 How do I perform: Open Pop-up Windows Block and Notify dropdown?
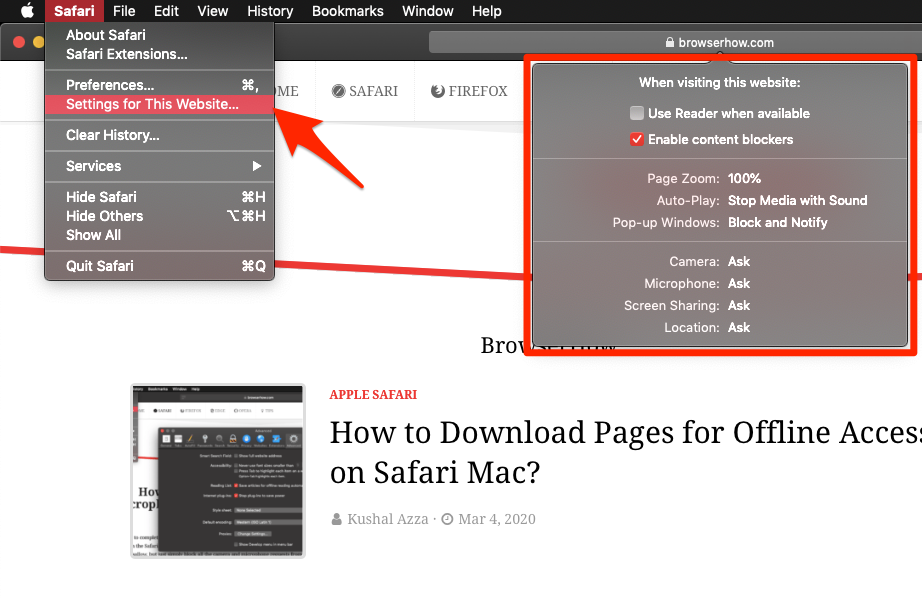pos(777,223)
